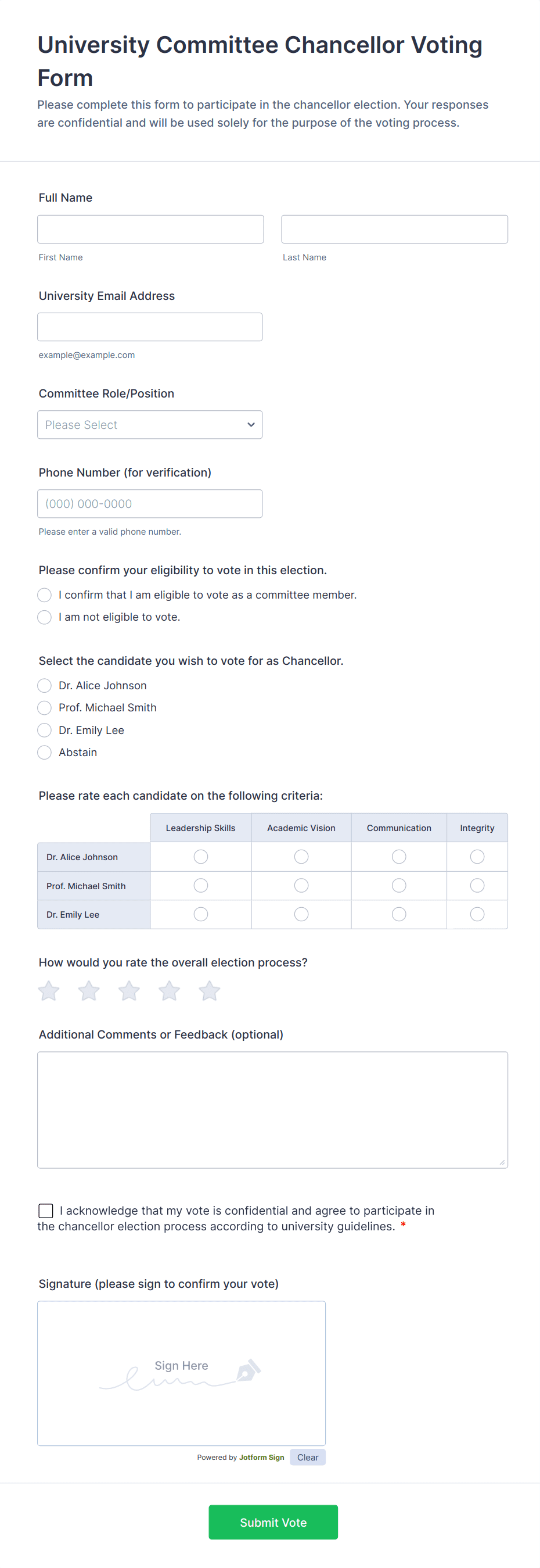
Task: Click the phone number verification field
Action: click(150, 503)
